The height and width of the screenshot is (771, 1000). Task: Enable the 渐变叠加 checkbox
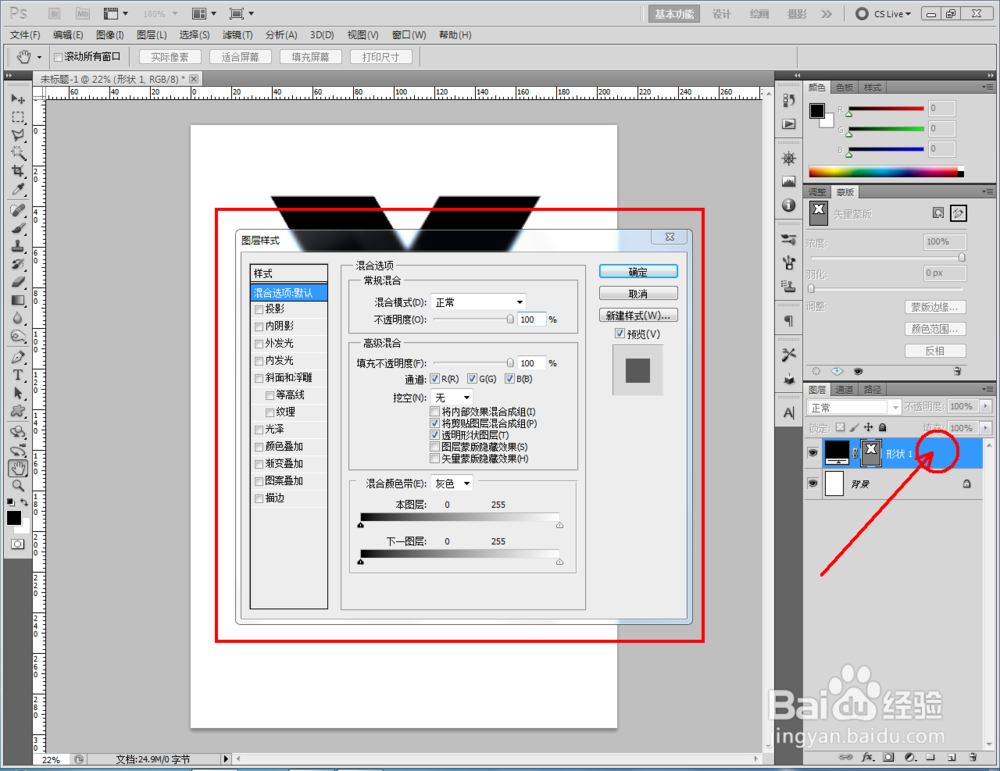pos(259,464)
